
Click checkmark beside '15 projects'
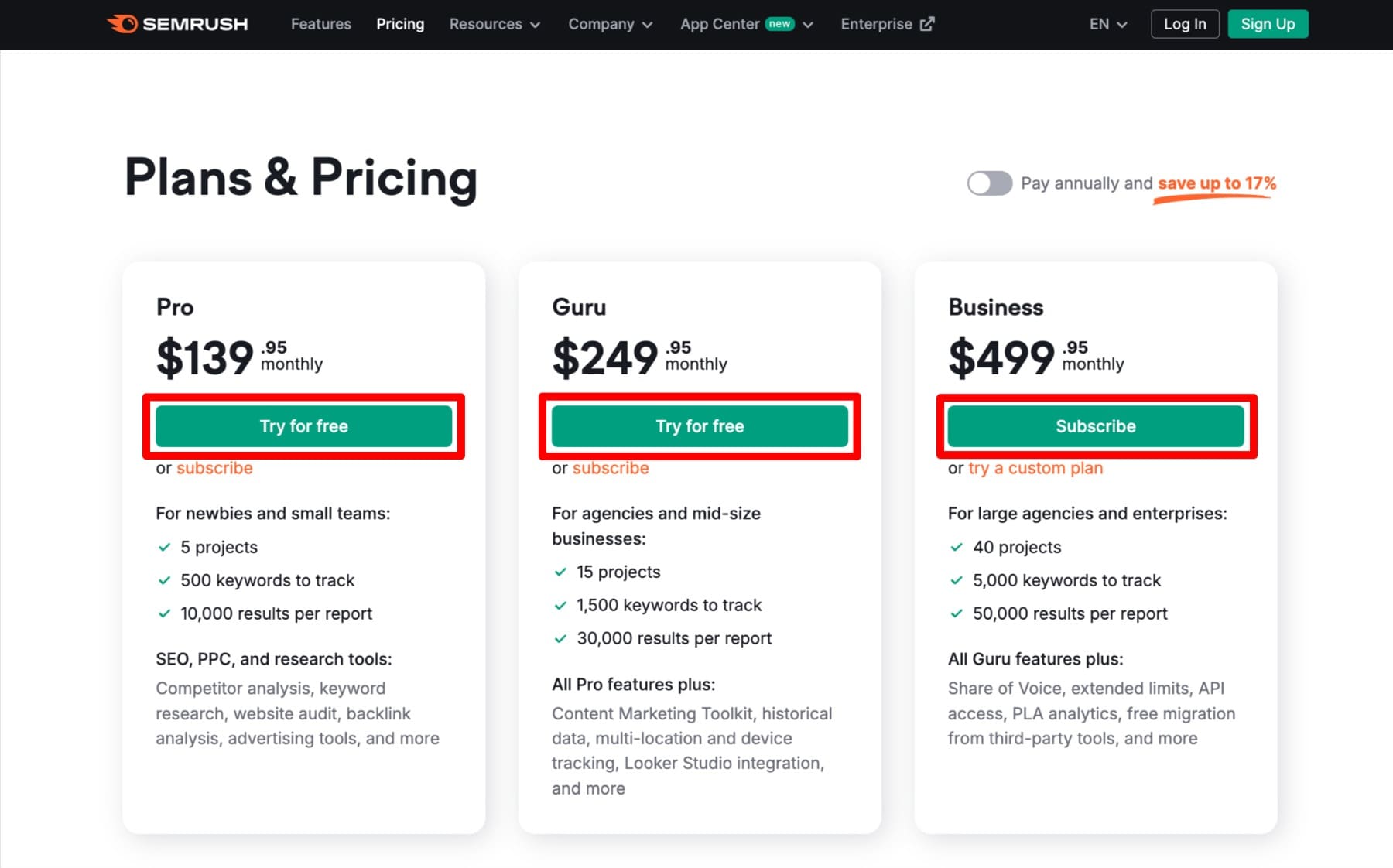(x=560, y=572)
